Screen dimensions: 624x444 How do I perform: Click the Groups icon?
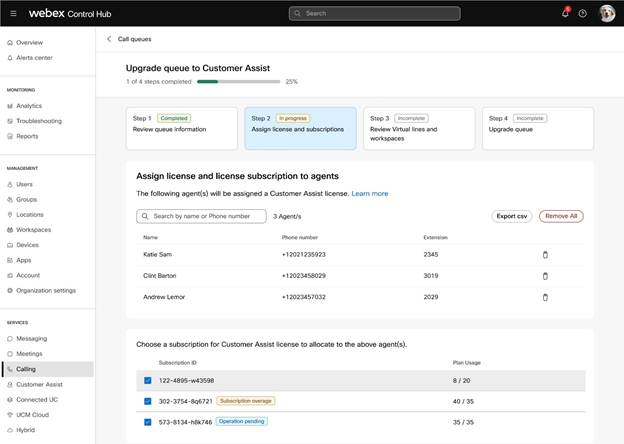(x=10, y=199)
